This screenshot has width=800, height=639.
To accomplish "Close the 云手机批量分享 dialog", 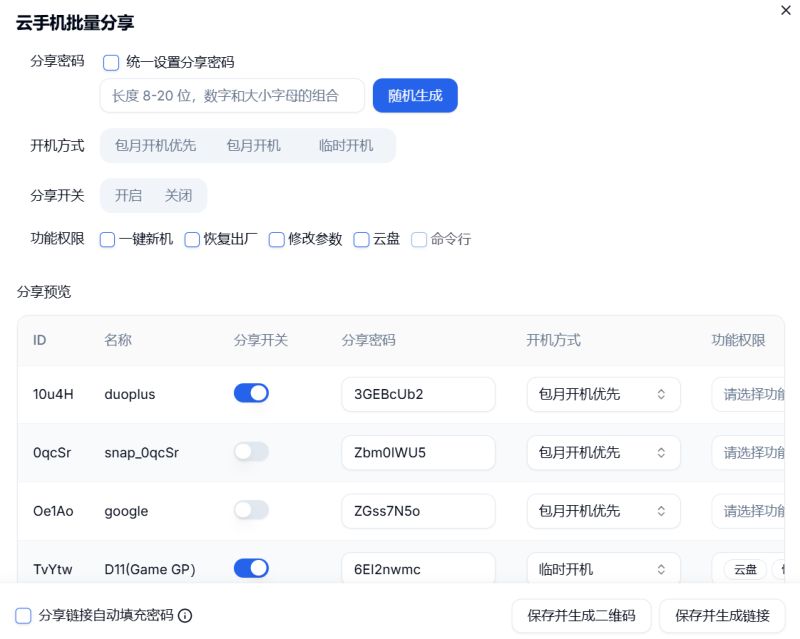I will 786,10.
